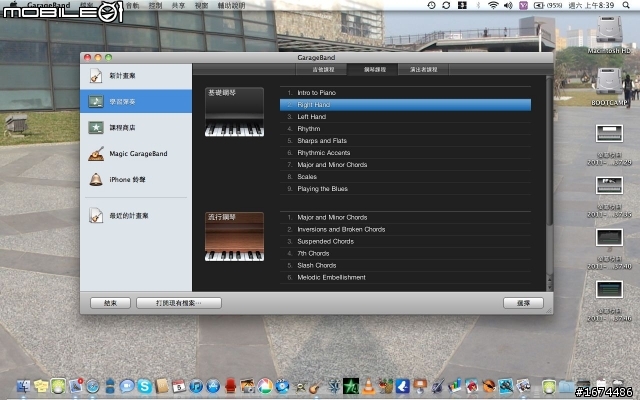Click the basic piano course thumbnail
This screenshot has height=400, width=640.
coord(234,112)
